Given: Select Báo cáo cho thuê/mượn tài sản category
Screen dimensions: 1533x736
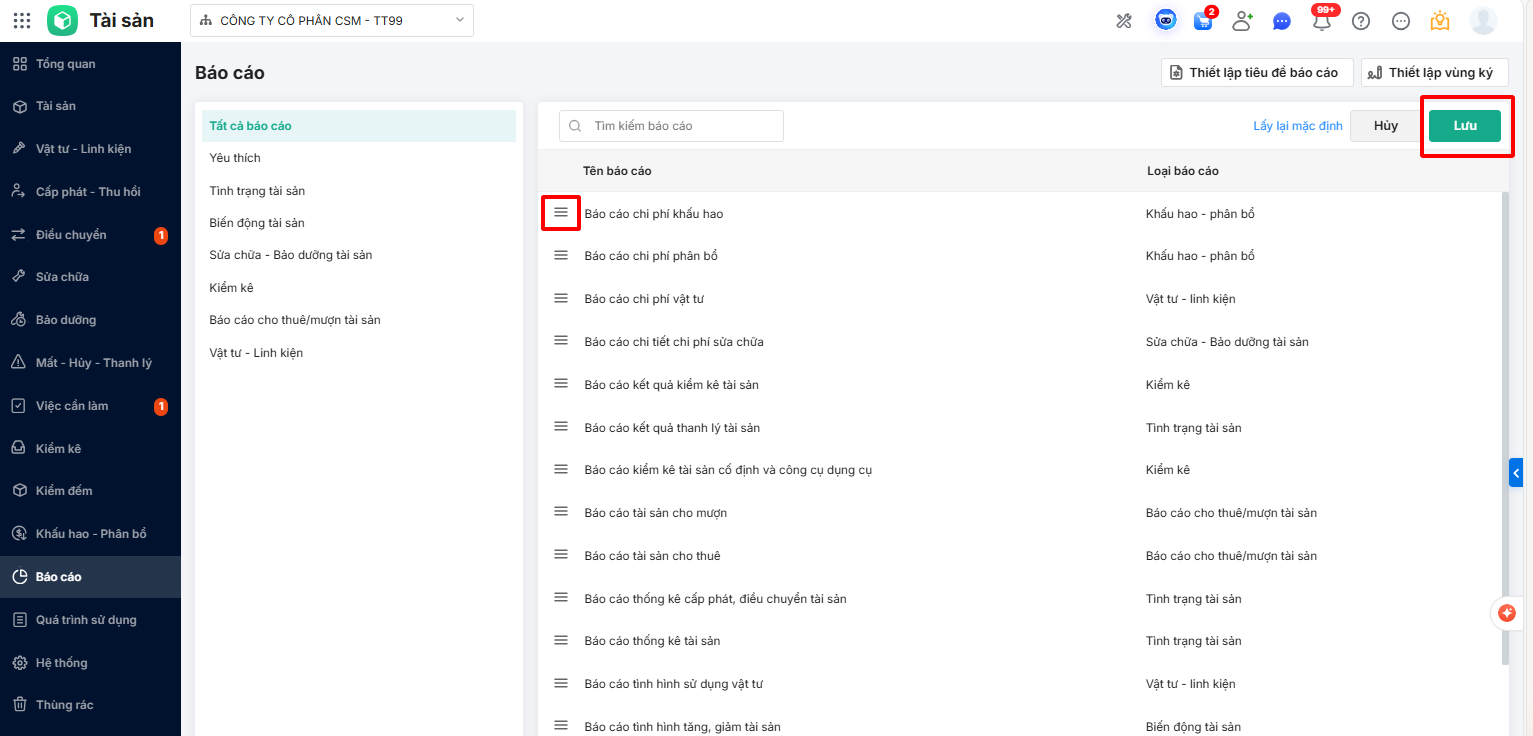Looking at the screenshot, I should 359,320.
